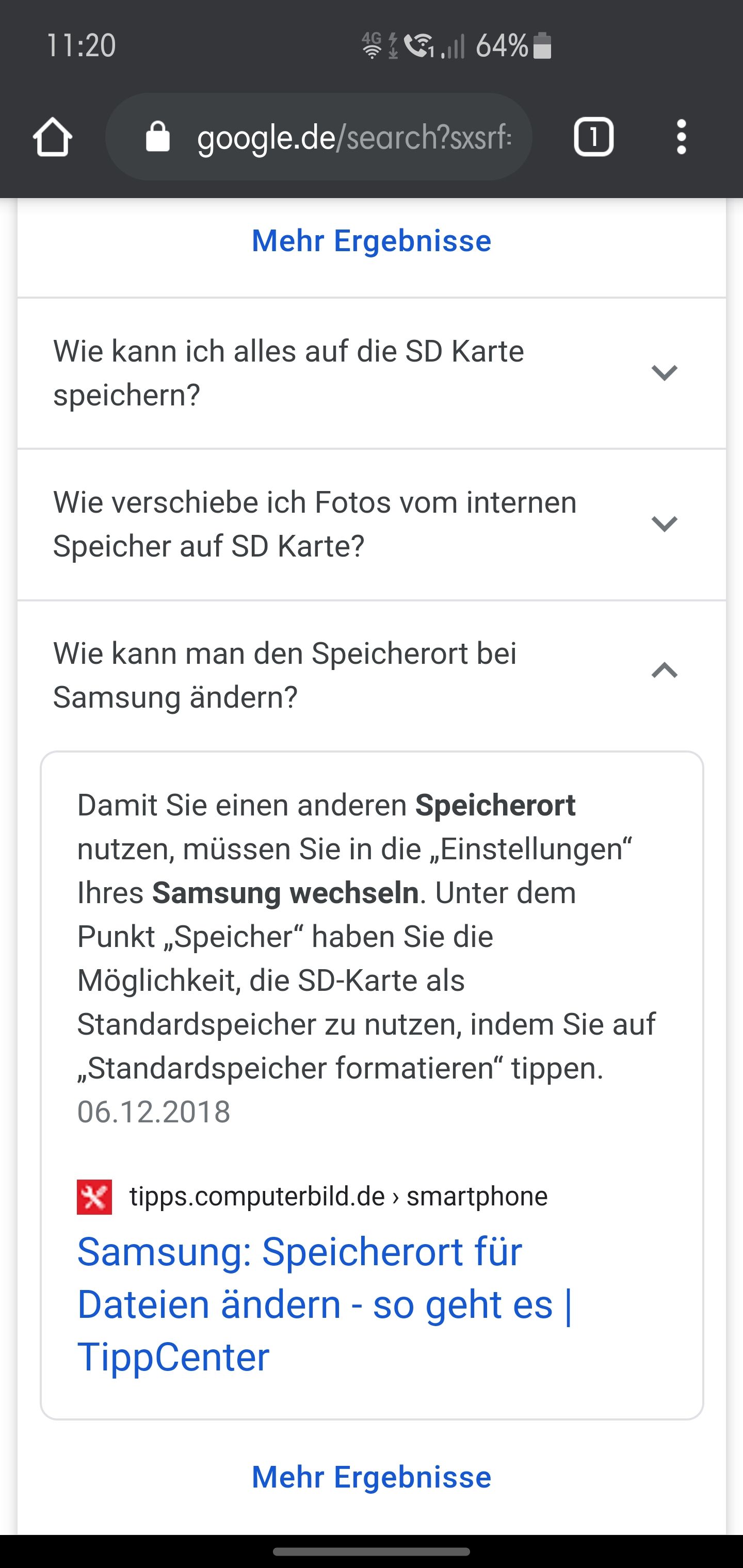743x1568 pixels.
Task: Tap the tipps.computerbild.de breadcrumb URL
Action: 338,1197
